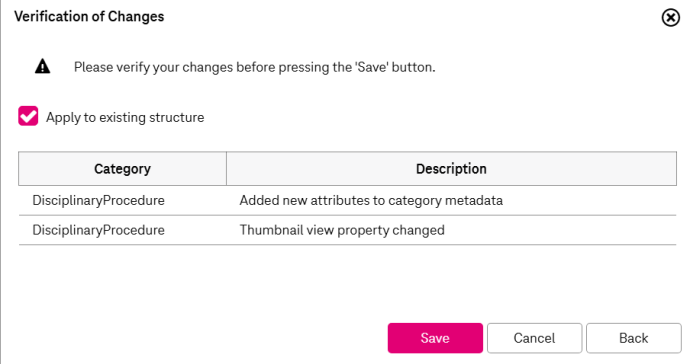Select the first DisciplinaryProcedure category cell
Viewport: 690px width, 364px height.
(99, 200)
